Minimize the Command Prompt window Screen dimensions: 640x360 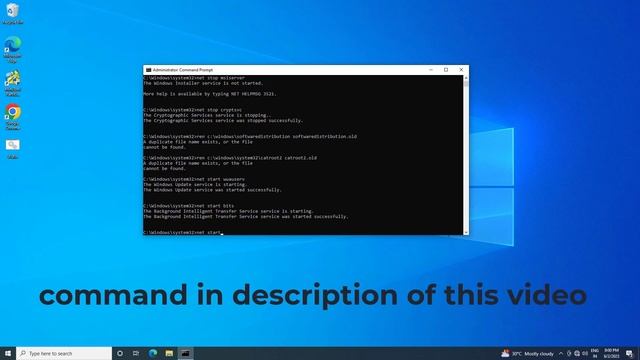tap(431, 70)
